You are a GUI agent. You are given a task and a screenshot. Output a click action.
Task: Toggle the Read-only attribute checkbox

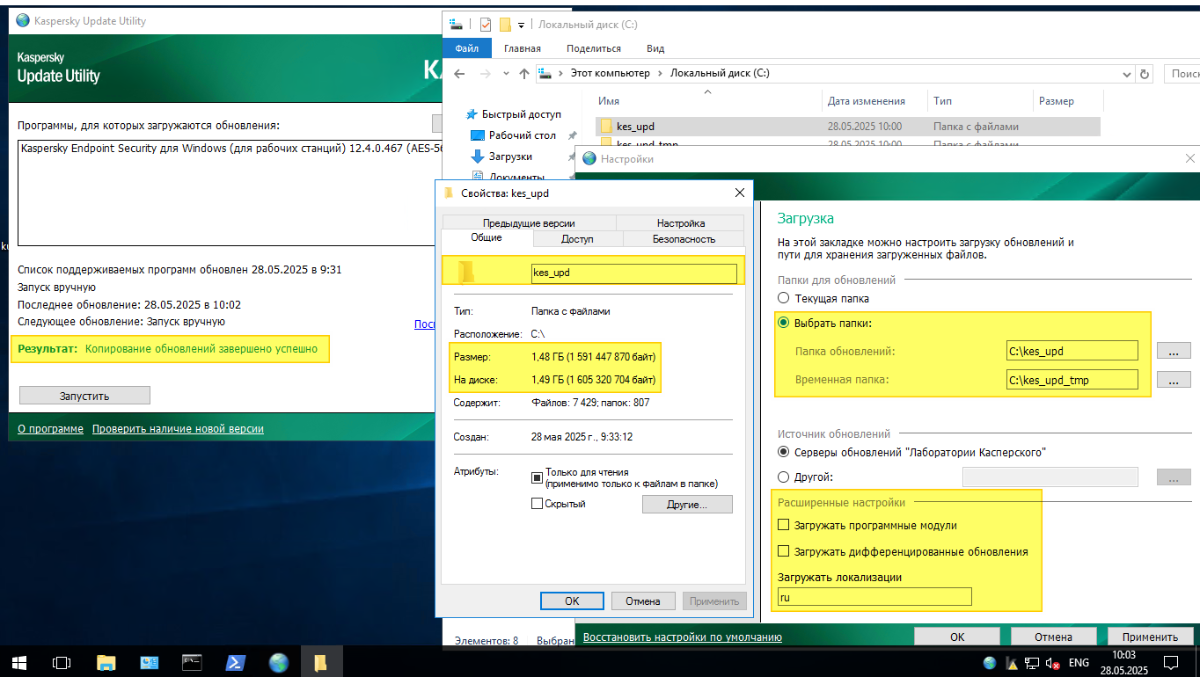pyautogui.click(x=537, y=477)
